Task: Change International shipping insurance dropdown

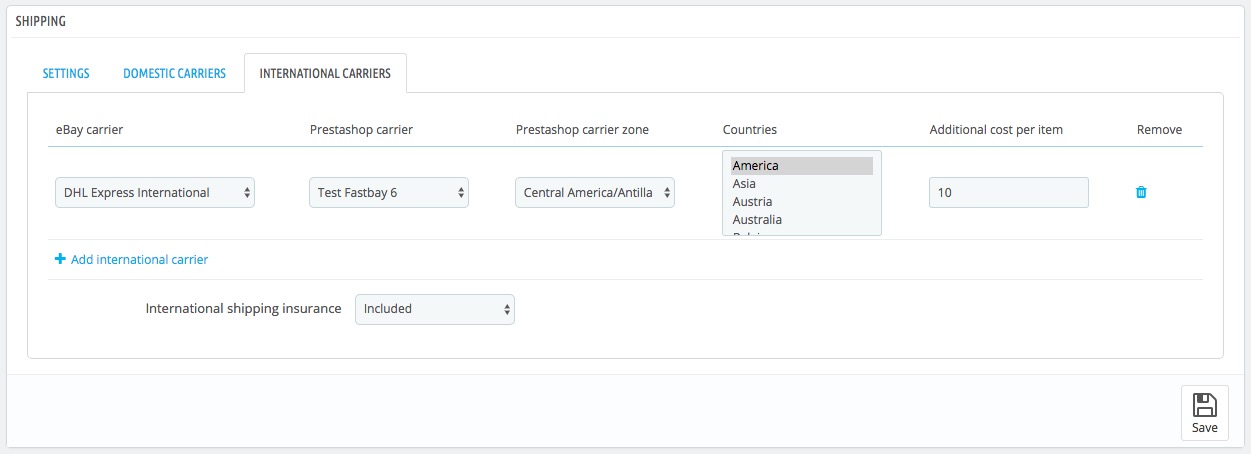Action: tap(435, 309)
